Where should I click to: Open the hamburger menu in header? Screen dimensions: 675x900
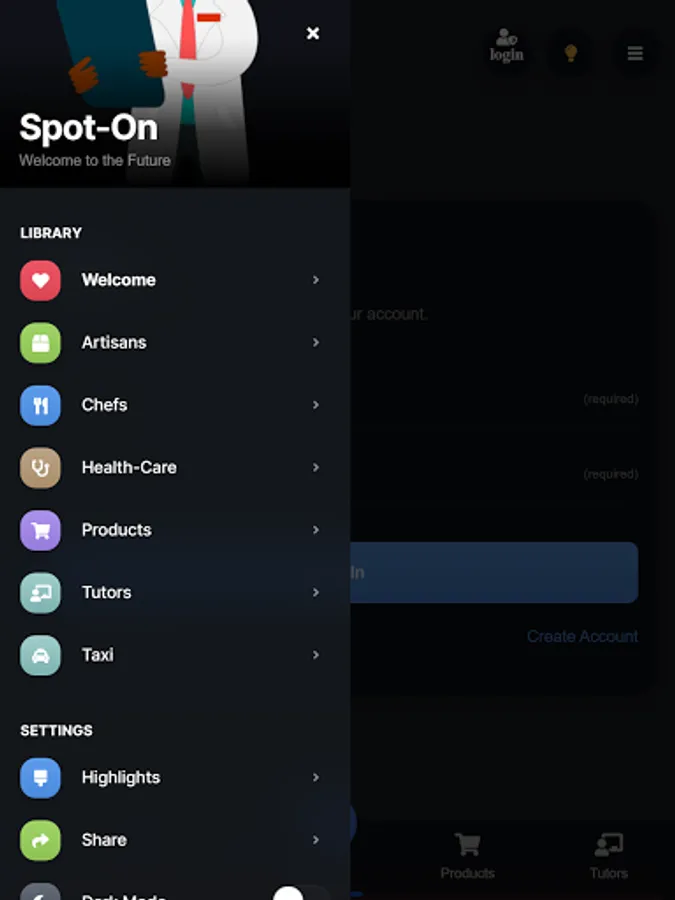pos(635,53)
